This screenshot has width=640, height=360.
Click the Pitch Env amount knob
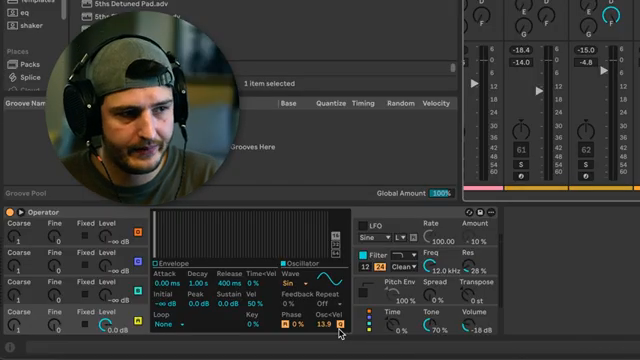(x=393, y=294)
